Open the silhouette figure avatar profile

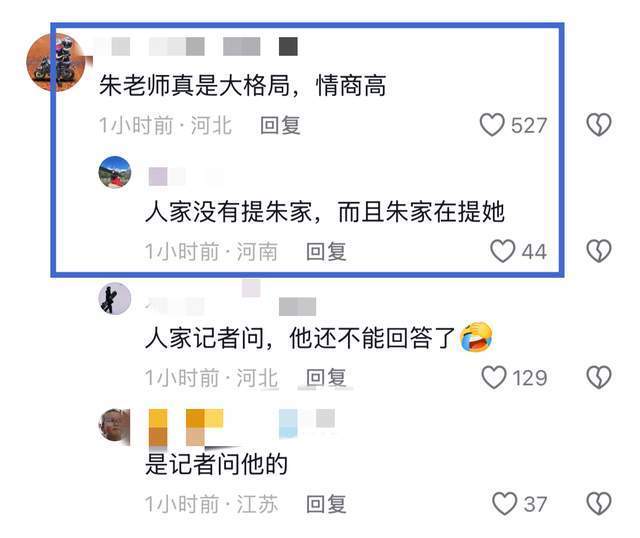(x=115, y=298)
